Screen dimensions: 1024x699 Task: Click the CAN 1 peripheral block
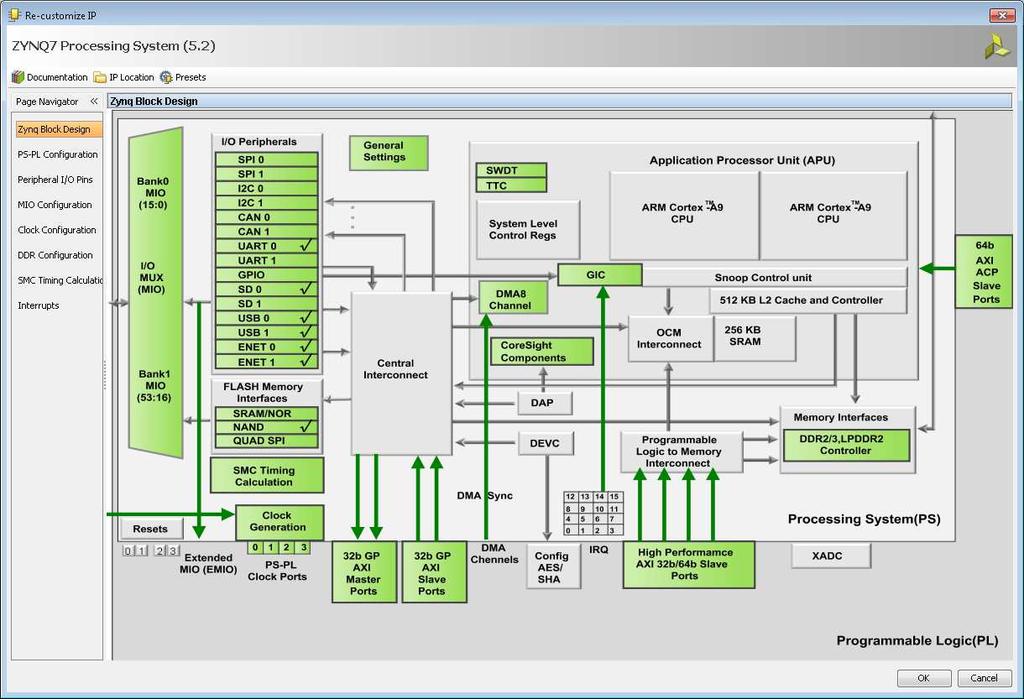pyautogui.click(x=266, y=231)
